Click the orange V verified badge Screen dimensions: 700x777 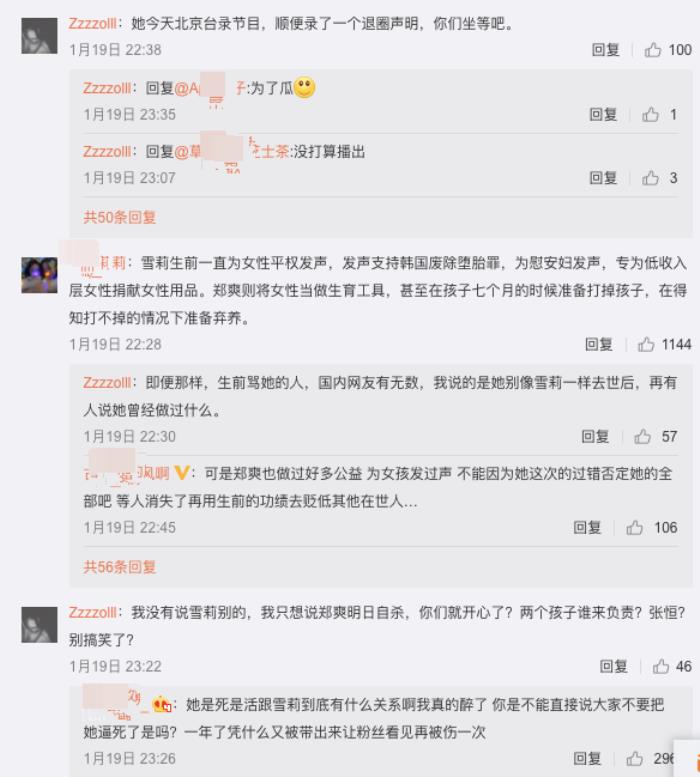pos(182,473)
